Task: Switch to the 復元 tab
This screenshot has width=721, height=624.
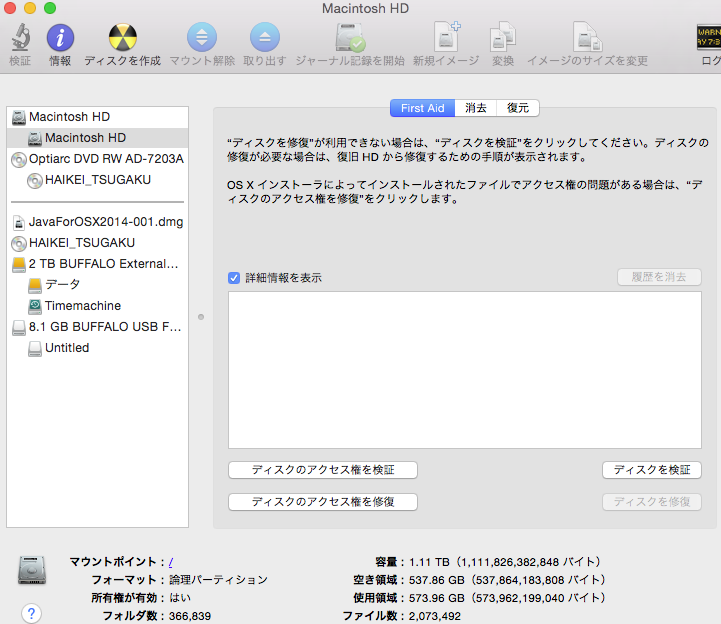Action: point(518,108)
